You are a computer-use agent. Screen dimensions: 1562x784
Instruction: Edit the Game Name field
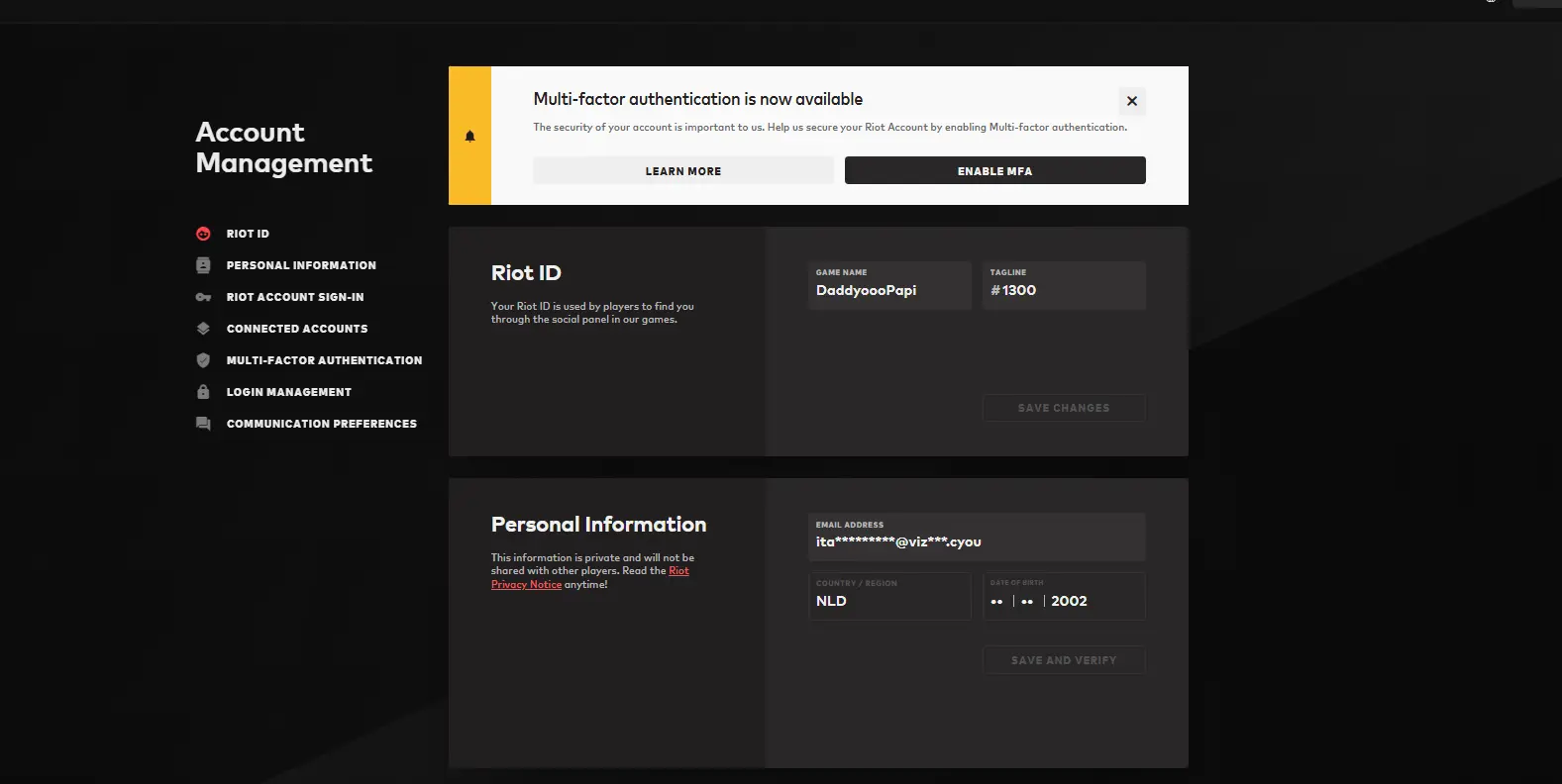[888, 290]
